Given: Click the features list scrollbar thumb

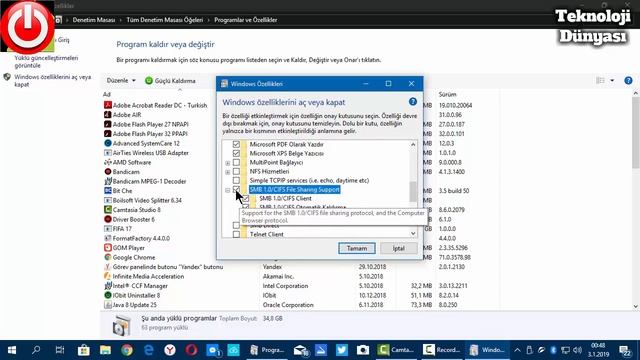Looking at the screenshot, I should [413, 191].
